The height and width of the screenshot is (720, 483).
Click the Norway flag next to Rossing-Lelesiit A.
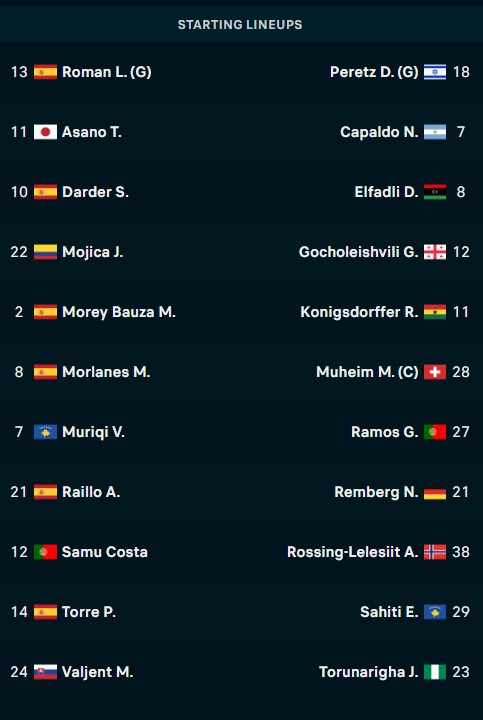(435, 552)
